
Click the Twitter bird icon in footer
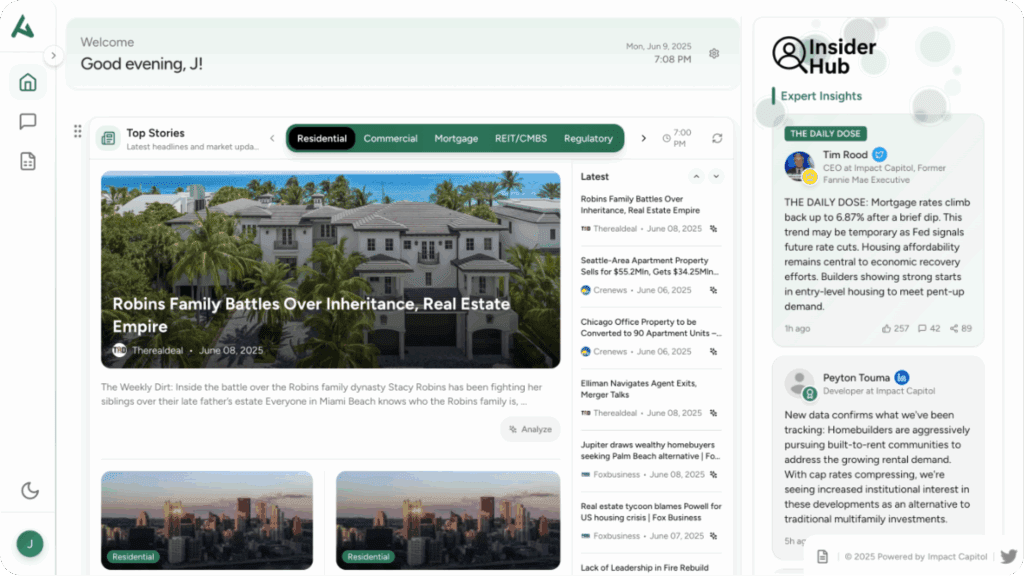pyautogui.click(x=1008, y=556)
